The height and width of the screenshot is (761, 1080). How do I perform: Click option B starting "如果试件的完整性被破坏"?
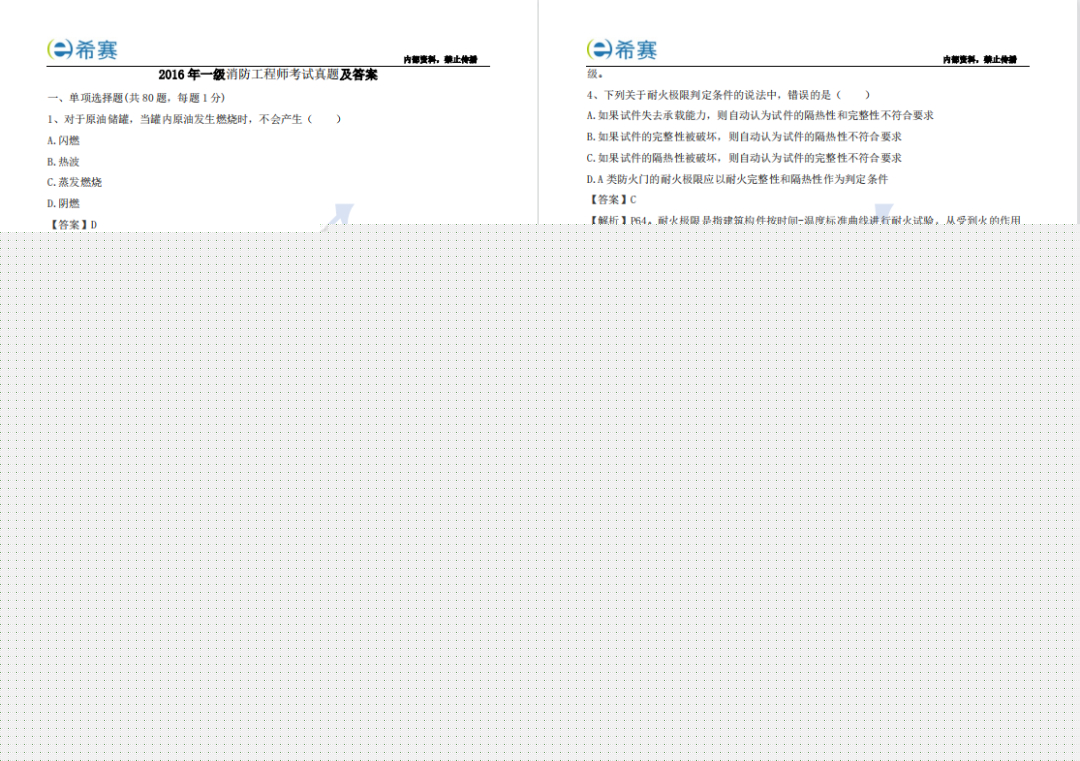pyautogui.click(x=744, y=137)
